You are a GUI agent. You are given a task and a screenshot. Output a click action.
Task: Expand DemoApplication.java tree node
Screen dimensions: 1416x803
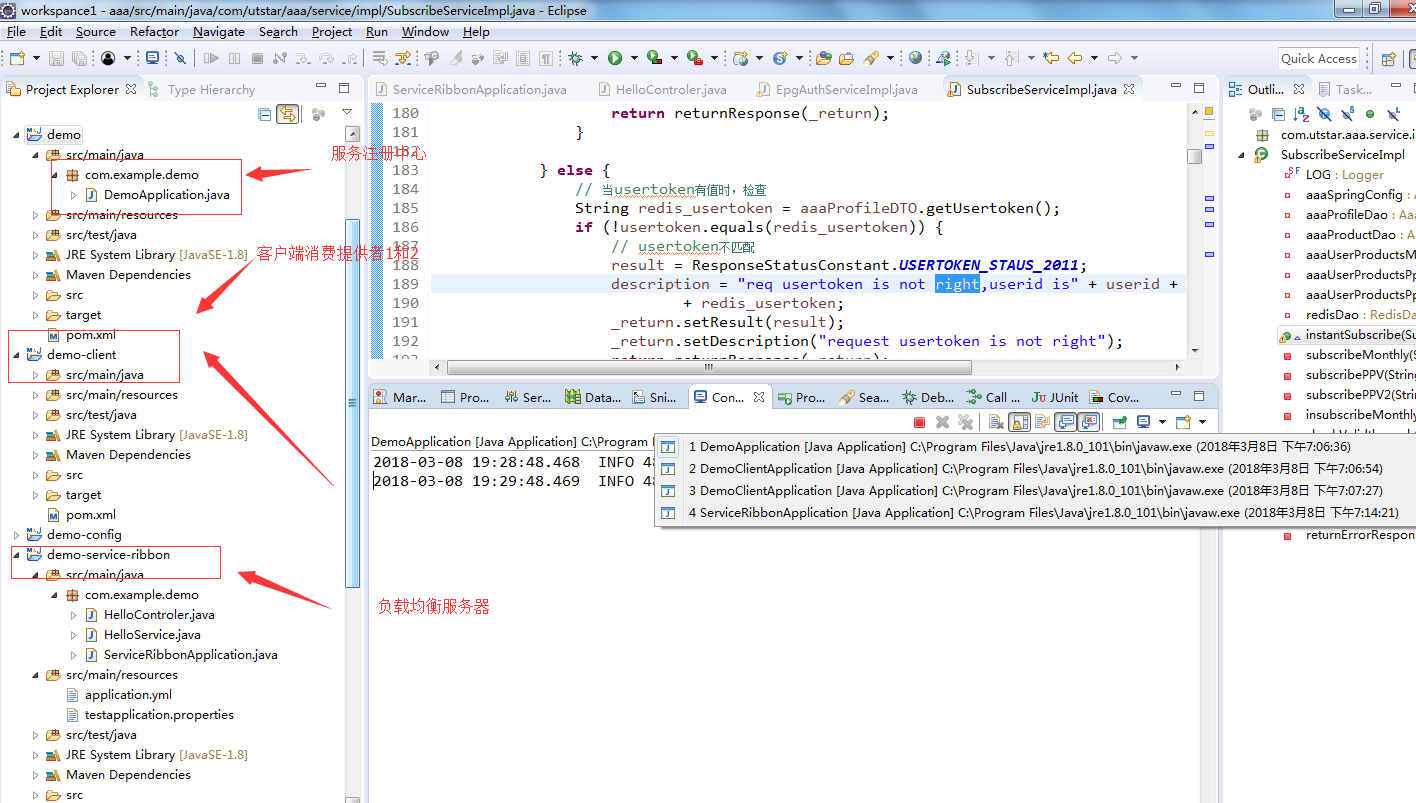pos(73,195)
